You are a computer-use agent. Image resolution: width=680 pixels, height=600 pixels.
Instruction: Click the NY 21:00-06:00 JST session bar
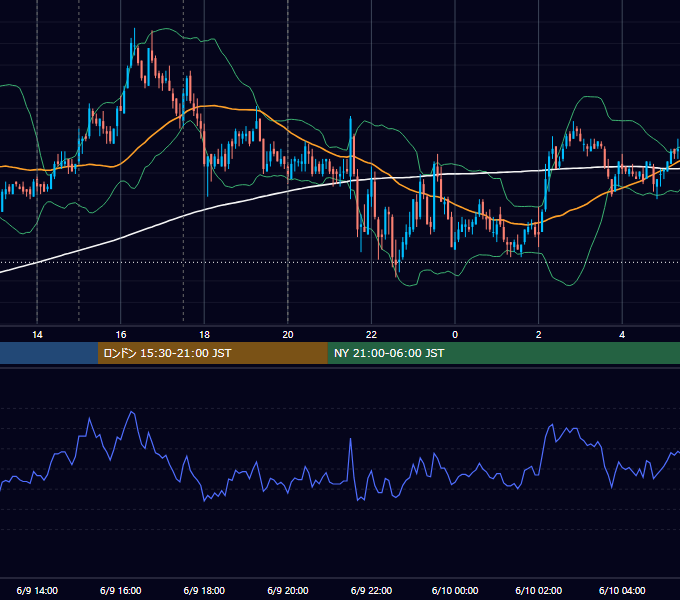(x=503, y=353)
